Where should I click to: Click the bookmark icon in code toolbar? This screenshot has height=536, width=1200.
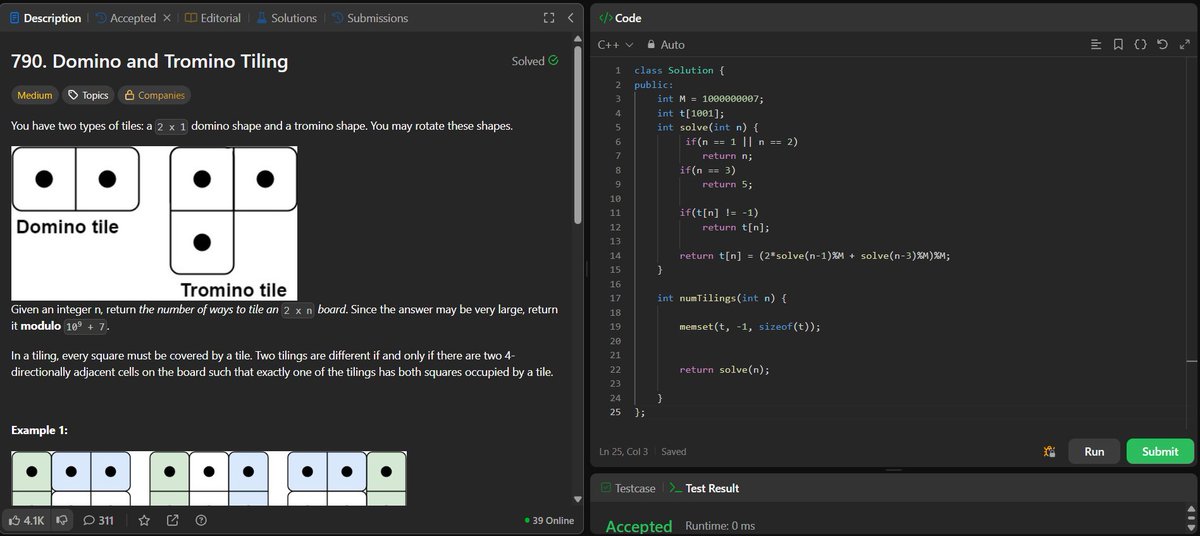(x=1117, y=44)
